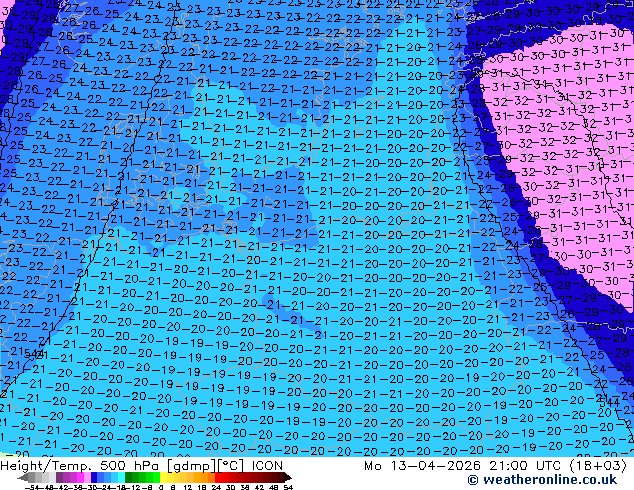Click the bright red legend swatch at 24
The height and width of the screenshot is (490, 634).
point(218,477)
